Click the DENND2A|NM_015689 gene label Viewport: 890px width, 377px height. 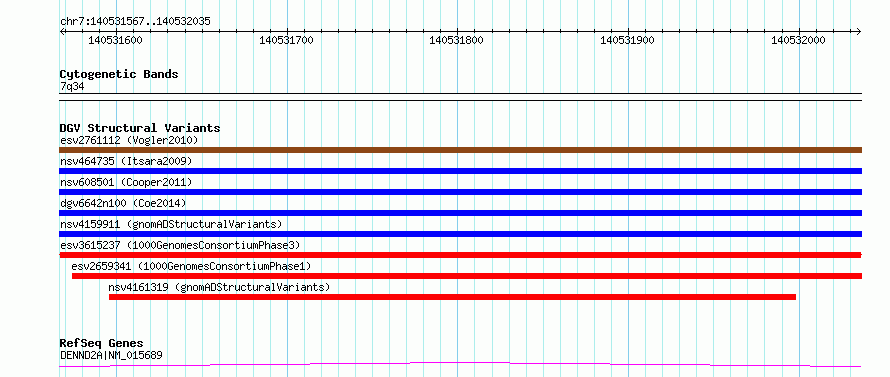pos(111,355)
